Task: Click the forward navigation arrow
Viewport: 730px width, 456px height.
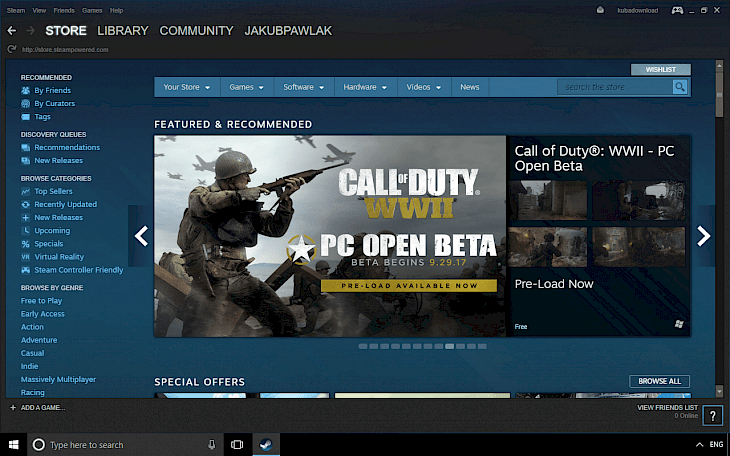Action: click(x=31, y=31)
